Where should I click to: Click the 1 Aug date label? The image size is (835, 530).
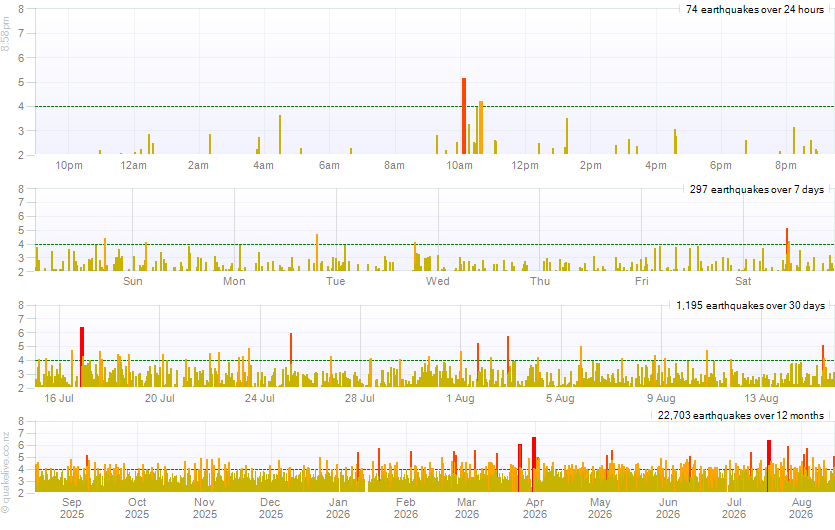(x=461, y=398)
